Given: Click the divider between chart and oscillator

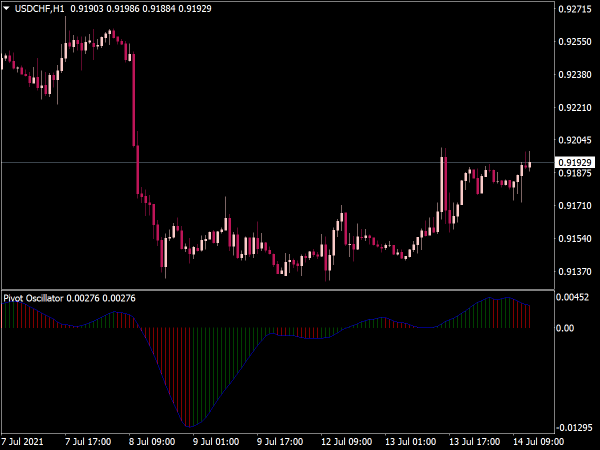Looking at the screenshot, I should [x=277, y=290].
